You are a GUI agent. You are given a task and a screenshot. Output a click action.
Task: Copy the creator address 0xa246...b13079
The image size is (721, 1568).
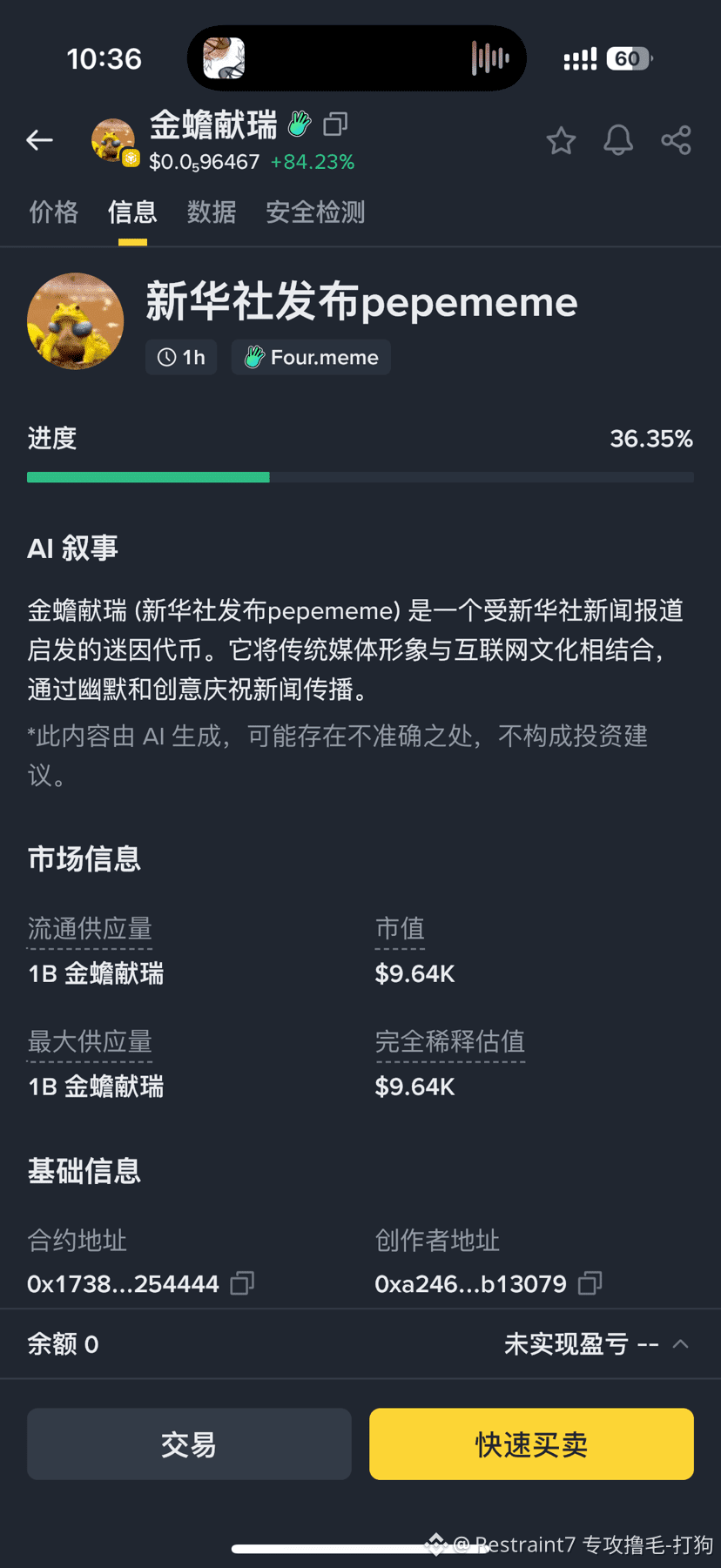590,1283
